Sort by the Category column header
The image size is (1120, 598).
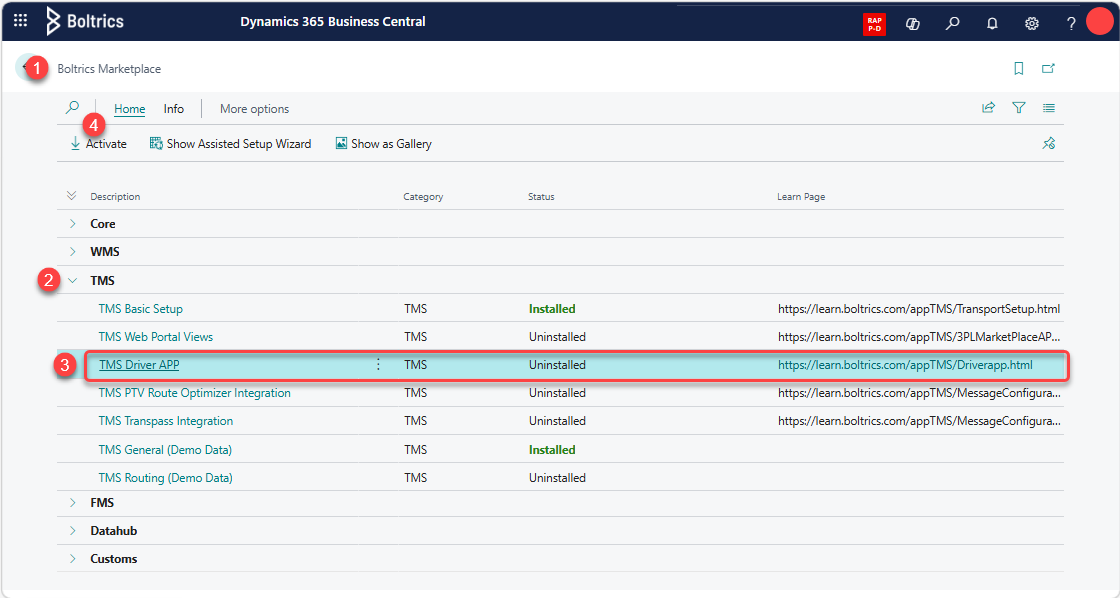pos(423,196)
